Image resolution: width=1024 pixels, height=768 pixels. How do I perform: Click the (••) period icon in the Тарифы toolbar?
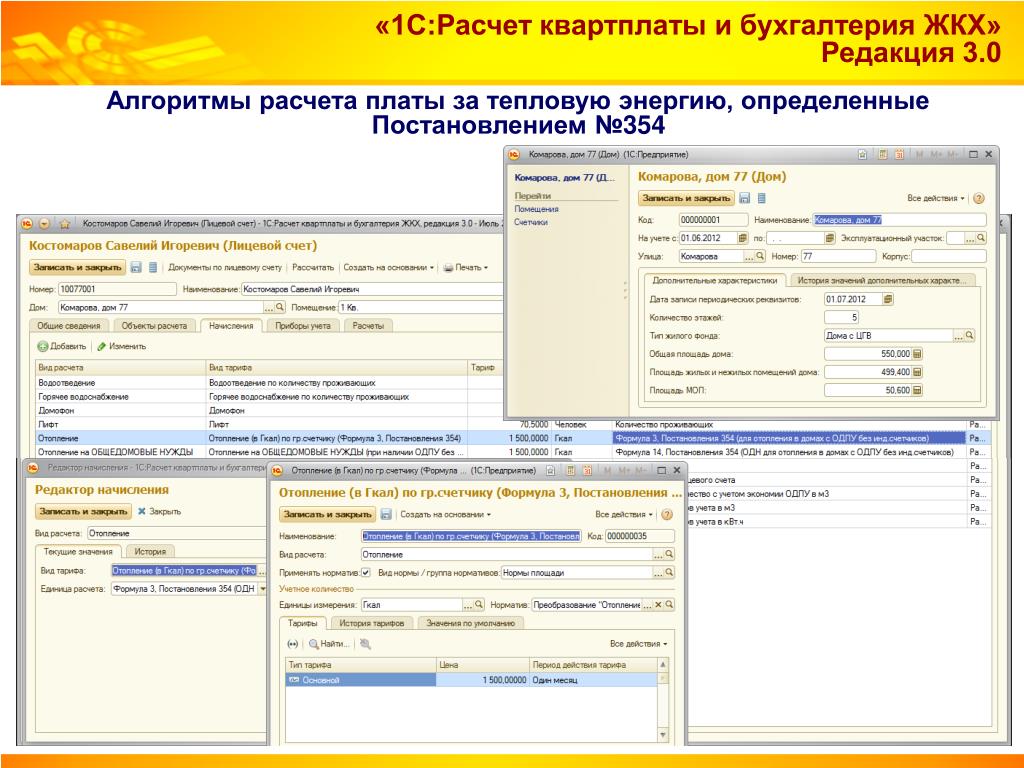pyautogui.click(x=293, y=644)
